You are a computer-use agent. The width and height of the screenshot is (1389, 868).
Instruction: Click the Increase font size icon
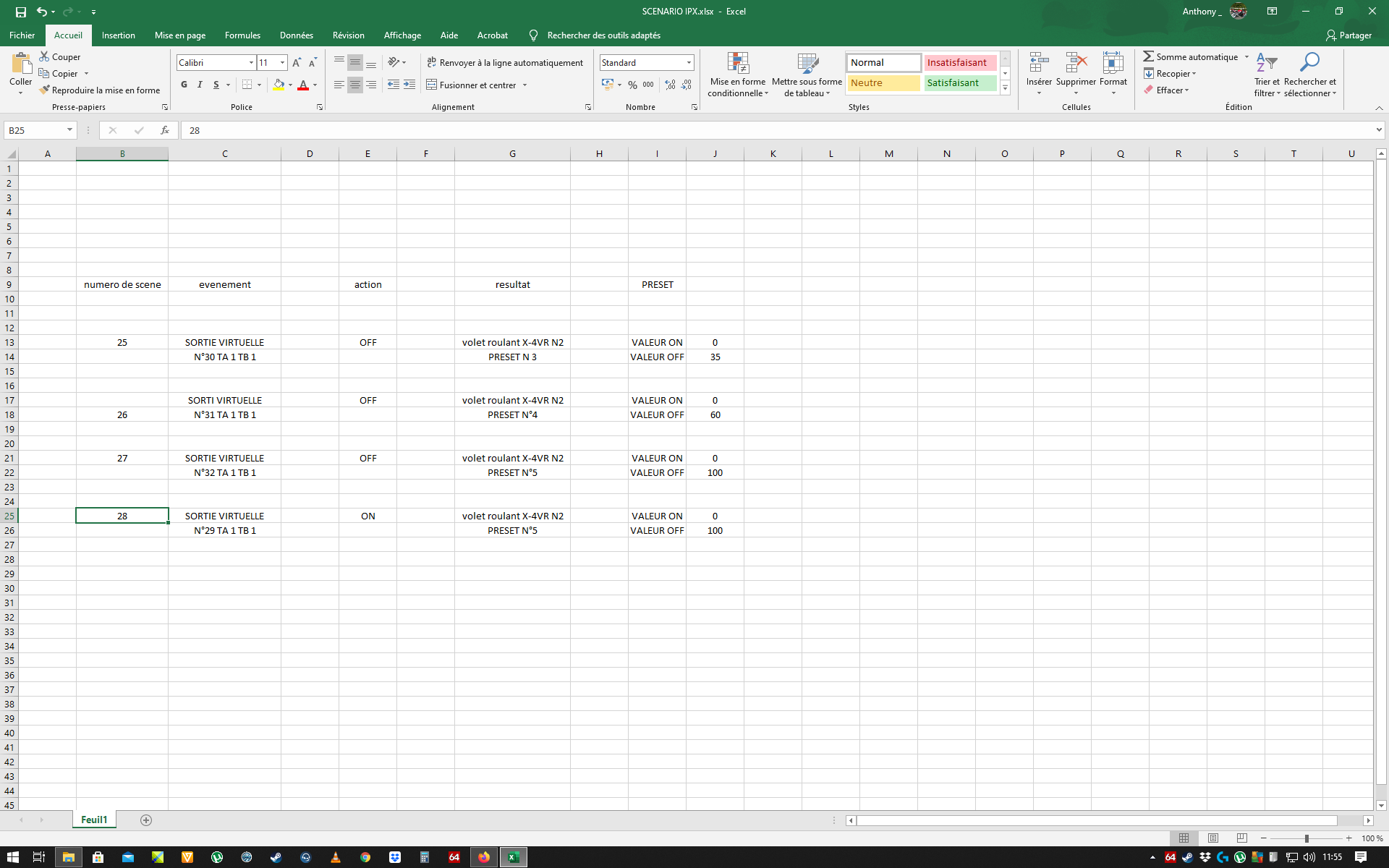pyautogui.click(x=297, y=63)
